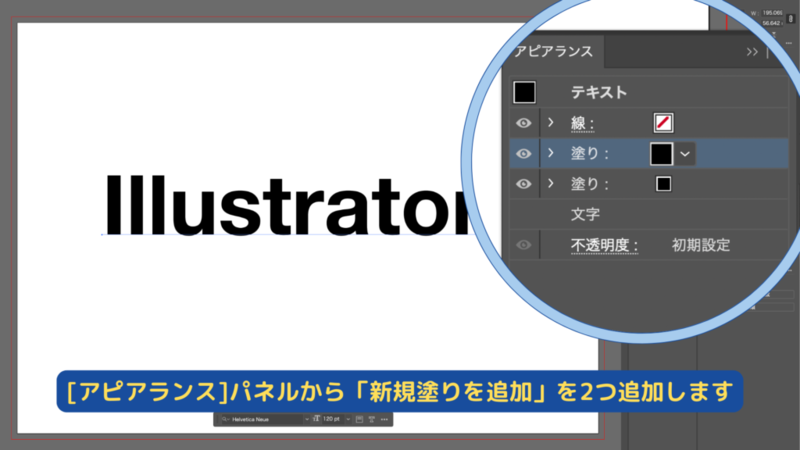Hide the lower unselected 塗り fill
800x450 pixels.
(x=523, y=184)
